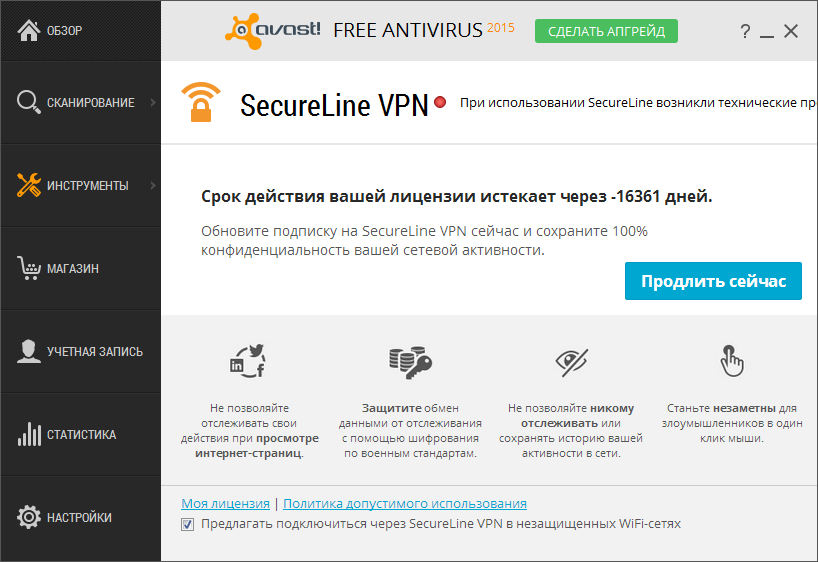
Task: Click the Store shopping cart icon
Action: 28,268
